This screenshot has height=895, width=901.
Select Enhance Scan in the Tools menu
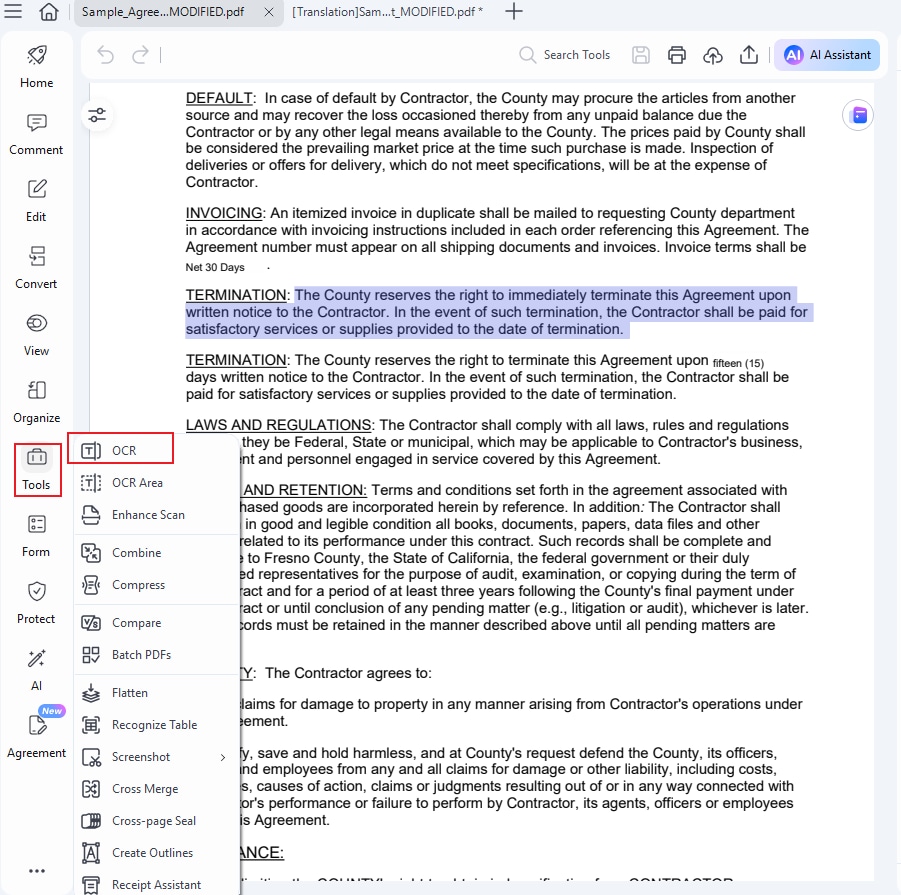pos(156,515)
